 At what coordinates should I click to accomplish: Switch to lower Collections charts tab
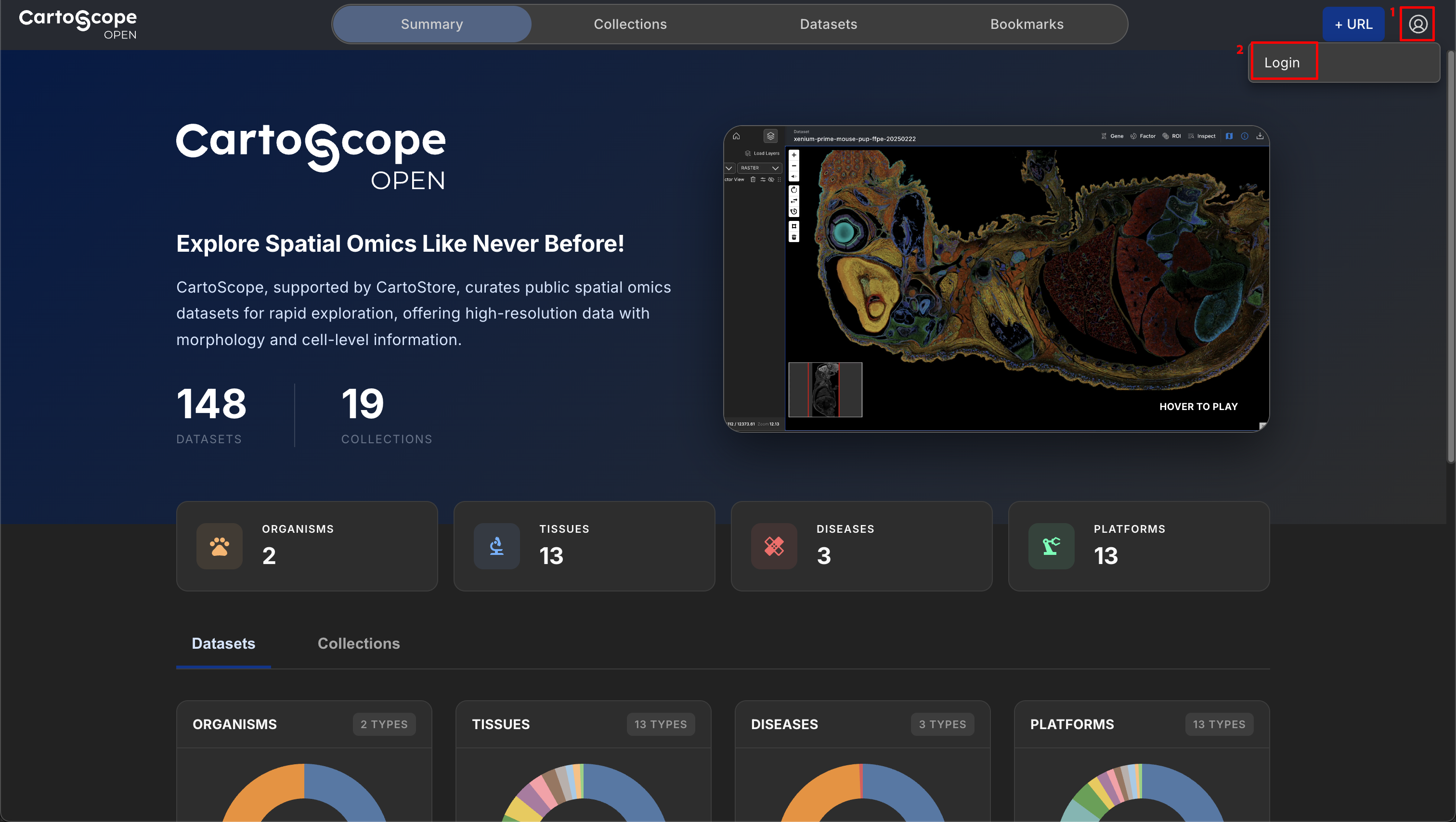pos(358,643)
